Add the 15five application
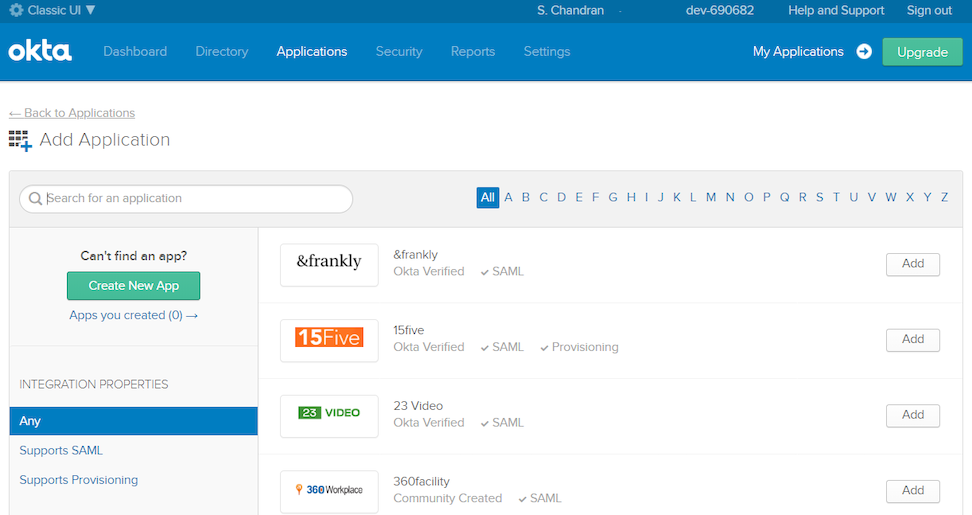Viewport: 972px width, 515px height. (912, 340)
